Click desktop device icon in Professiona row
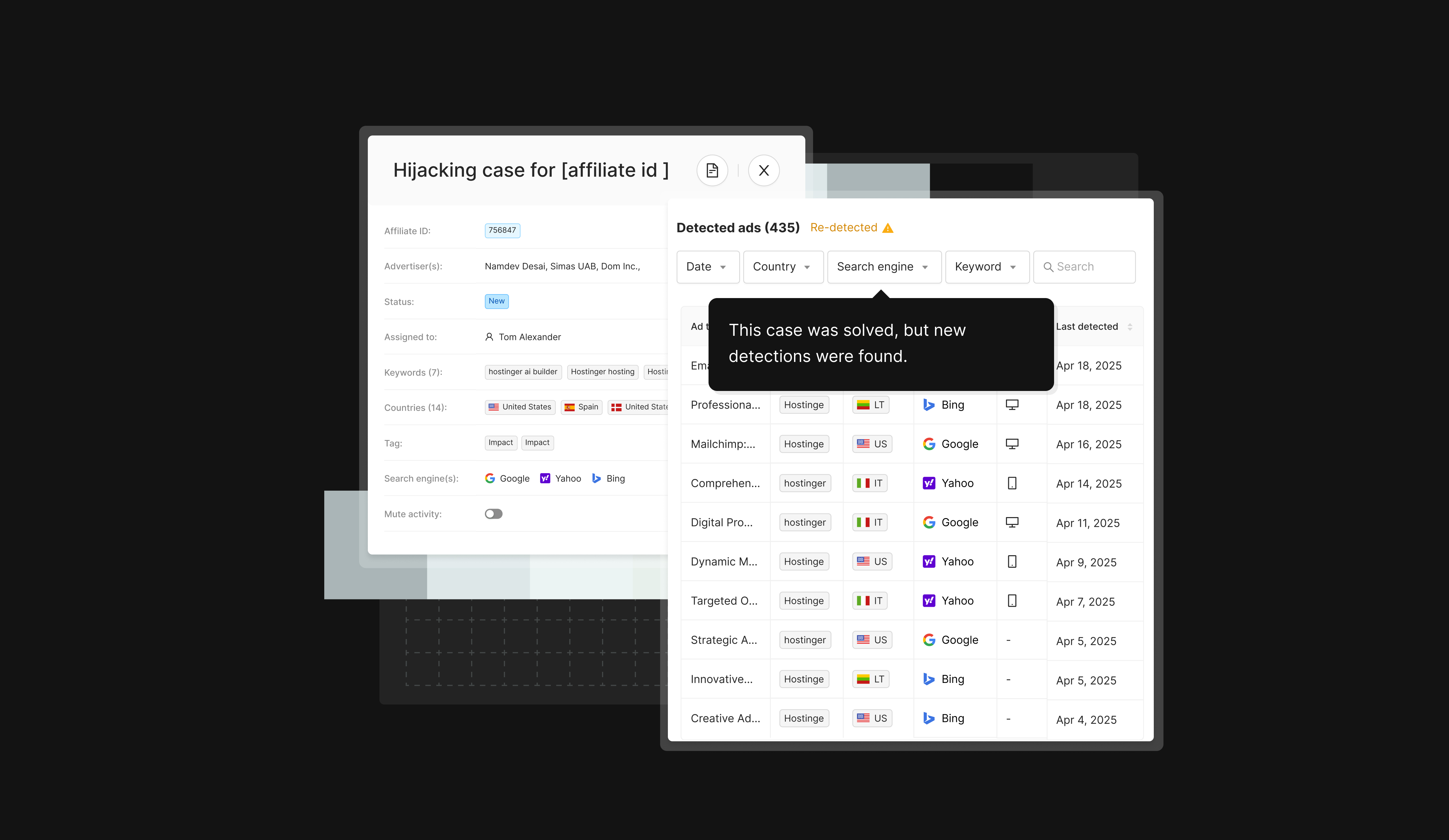Screen dimensions: 1449x840 [x=1011, y=405]
